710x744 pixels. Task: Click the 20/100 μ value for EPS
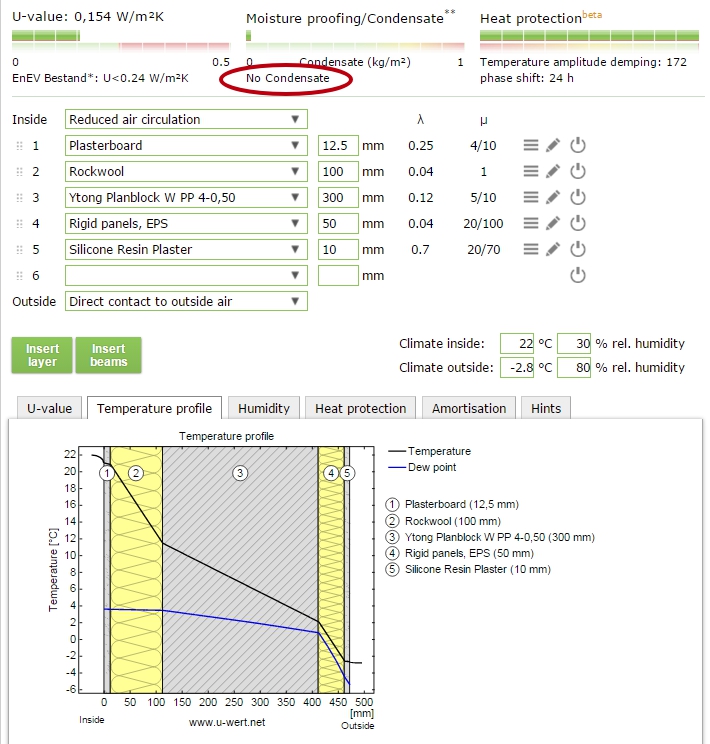coord(483,223)
